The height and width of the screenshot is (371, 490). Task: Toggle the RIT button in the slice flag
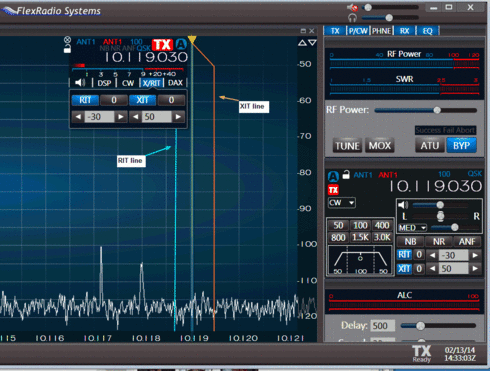(x=85, y=100)
